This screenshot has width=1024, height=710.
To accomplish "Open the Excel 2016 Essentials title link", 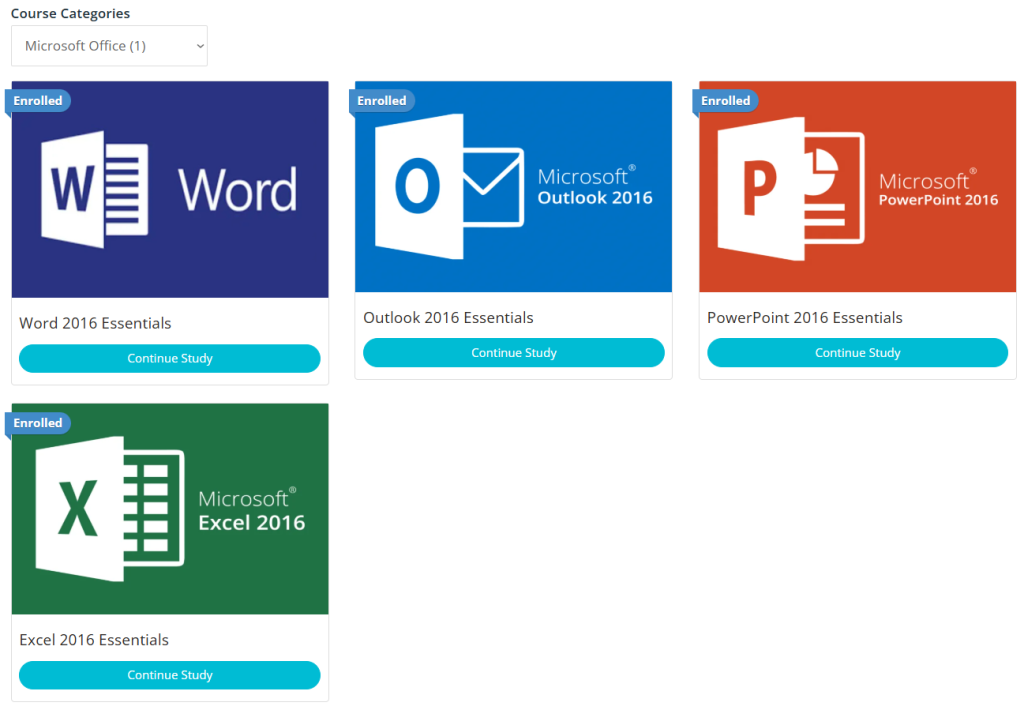I will pyautogui.click(x=94, y=640).
